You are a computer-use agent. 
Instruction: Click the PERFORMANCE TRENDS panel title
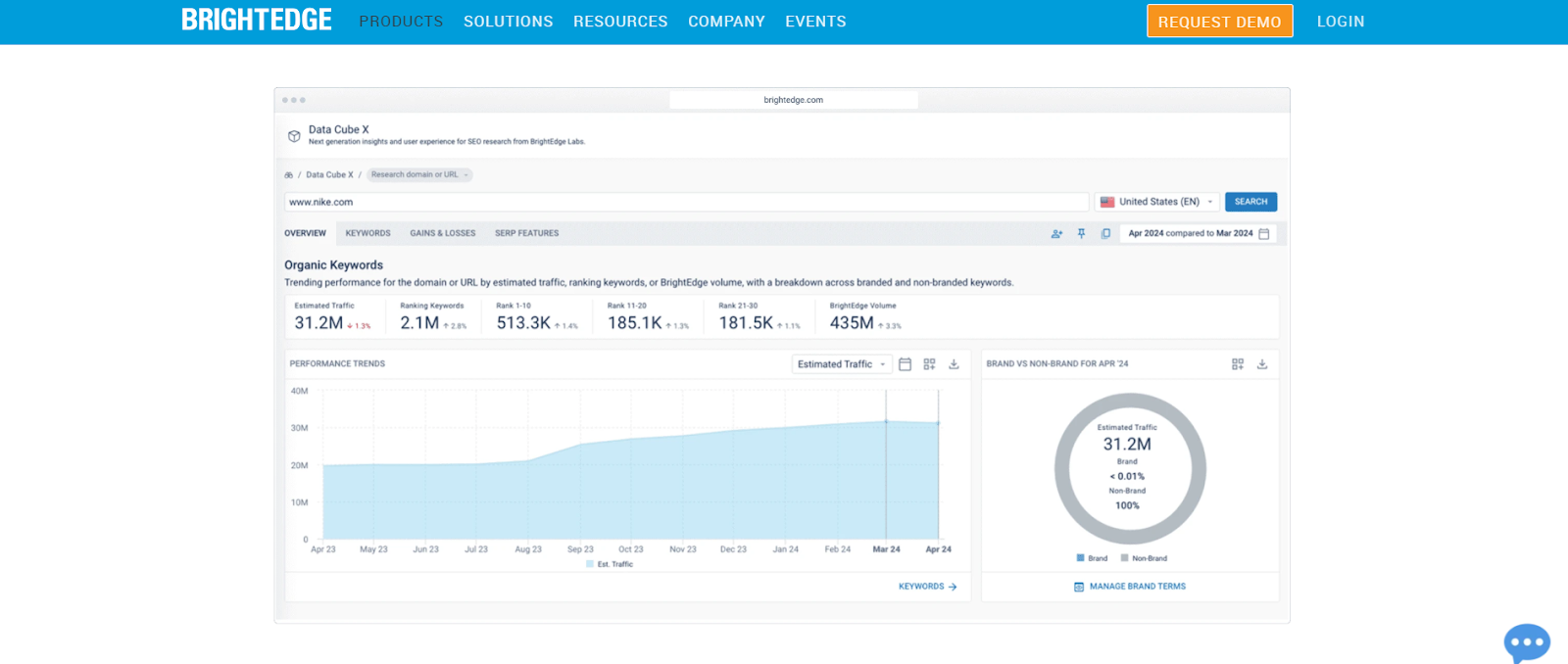click(337, 364)
